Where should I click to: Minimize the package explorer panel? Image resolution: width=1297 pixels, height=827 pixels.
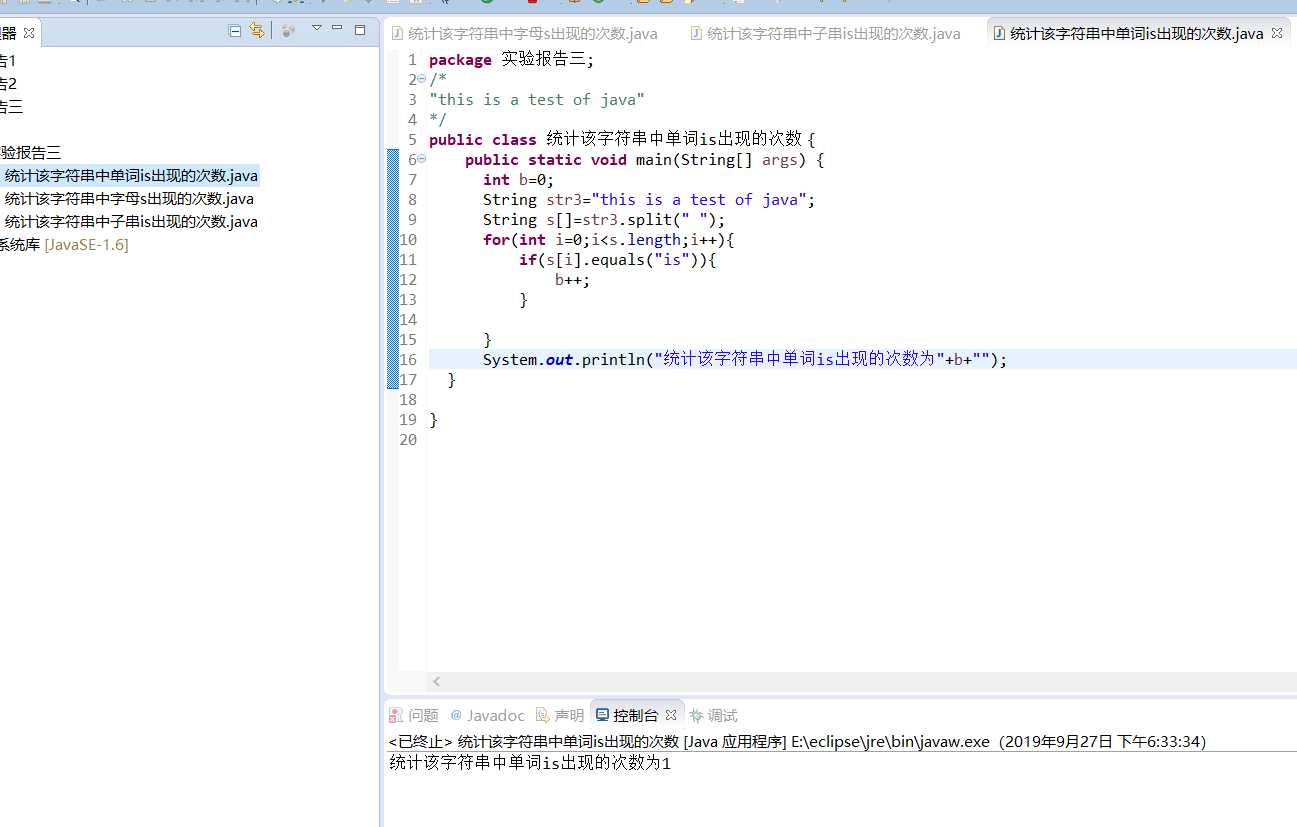[x=337, y=28]
